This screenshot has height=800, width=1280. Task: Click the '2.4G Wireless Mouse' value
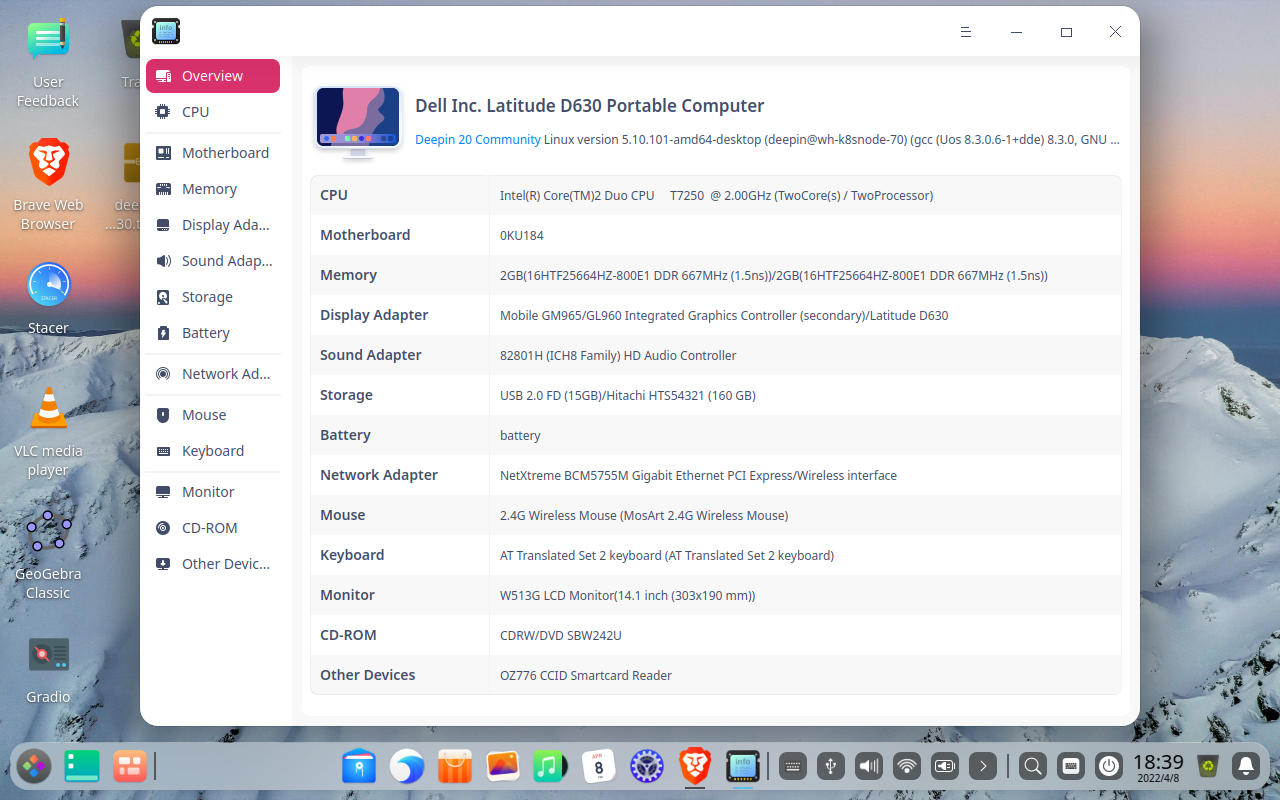[644, 516]
